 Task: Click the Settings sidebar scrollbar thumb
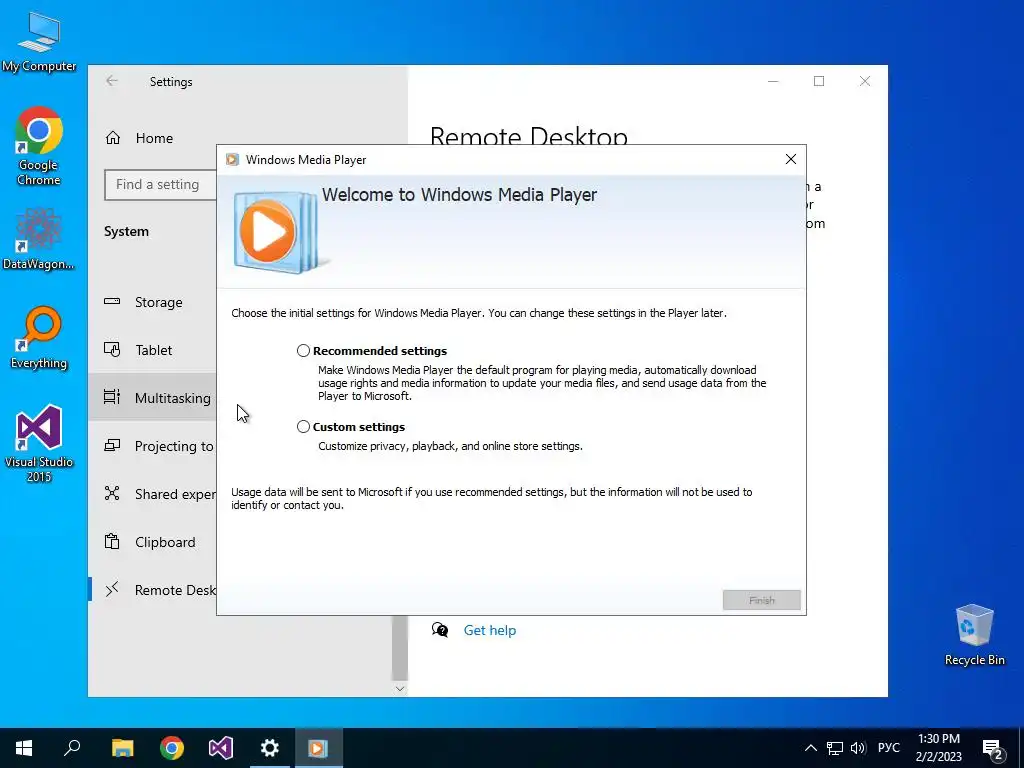point(400,648)
